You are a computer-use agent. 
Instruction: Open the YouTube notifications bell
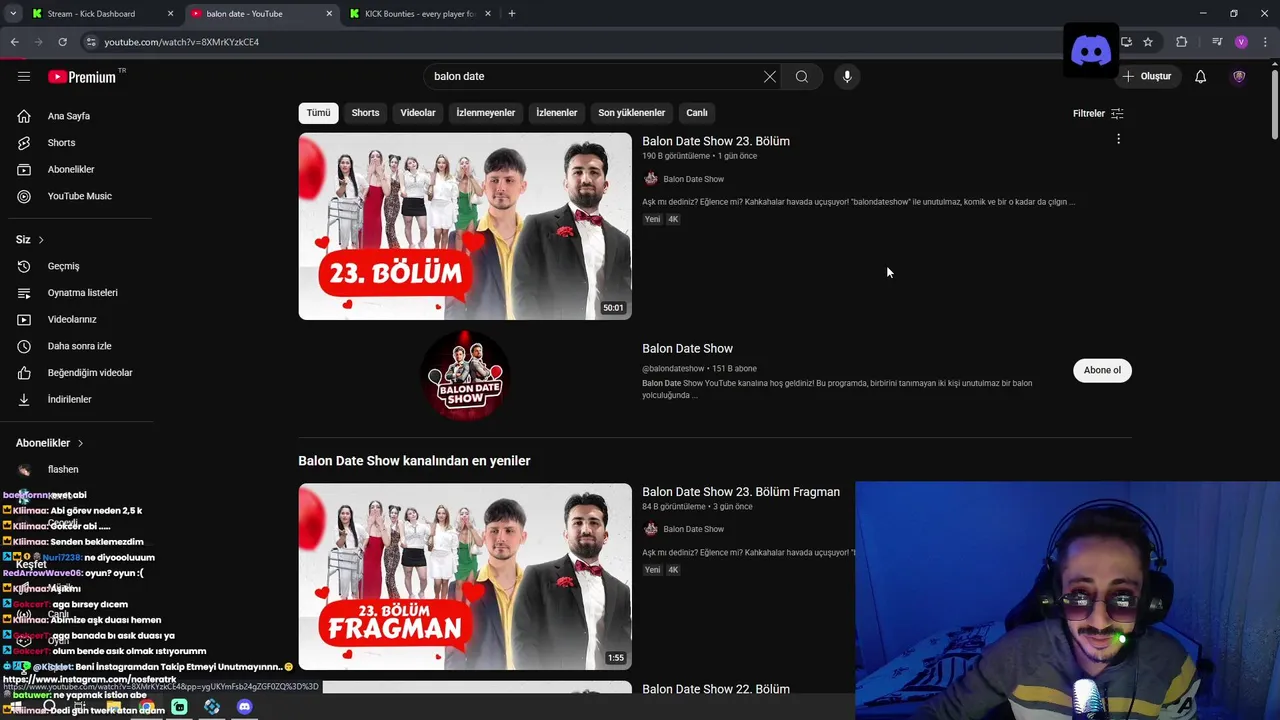[1201, 76]
